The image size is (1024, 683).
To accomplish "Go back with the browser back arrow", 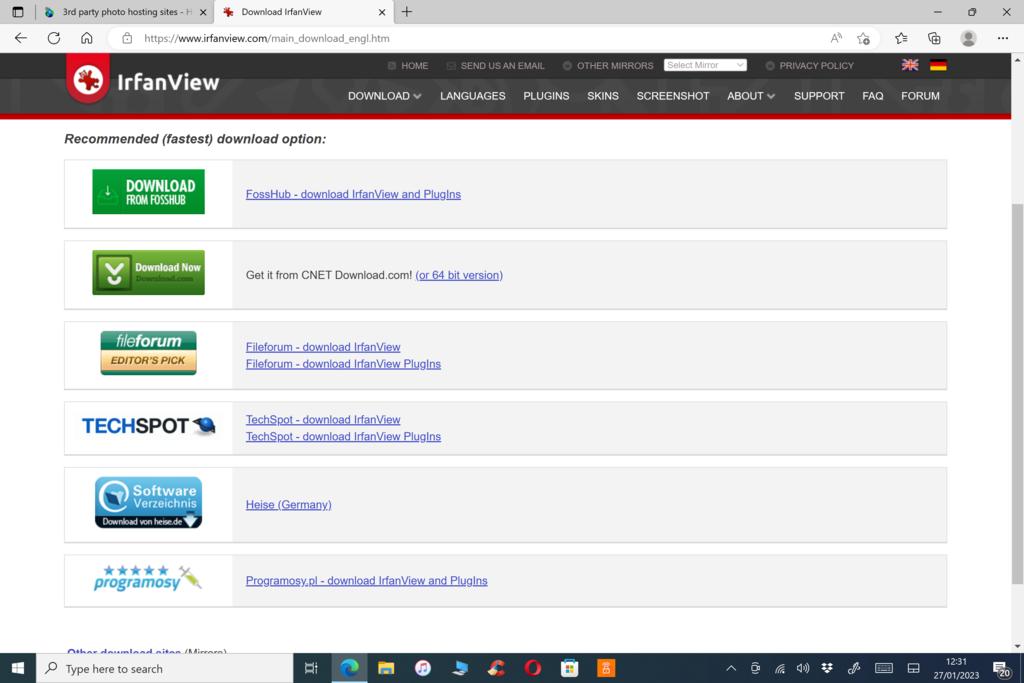I will pos(21,38).
